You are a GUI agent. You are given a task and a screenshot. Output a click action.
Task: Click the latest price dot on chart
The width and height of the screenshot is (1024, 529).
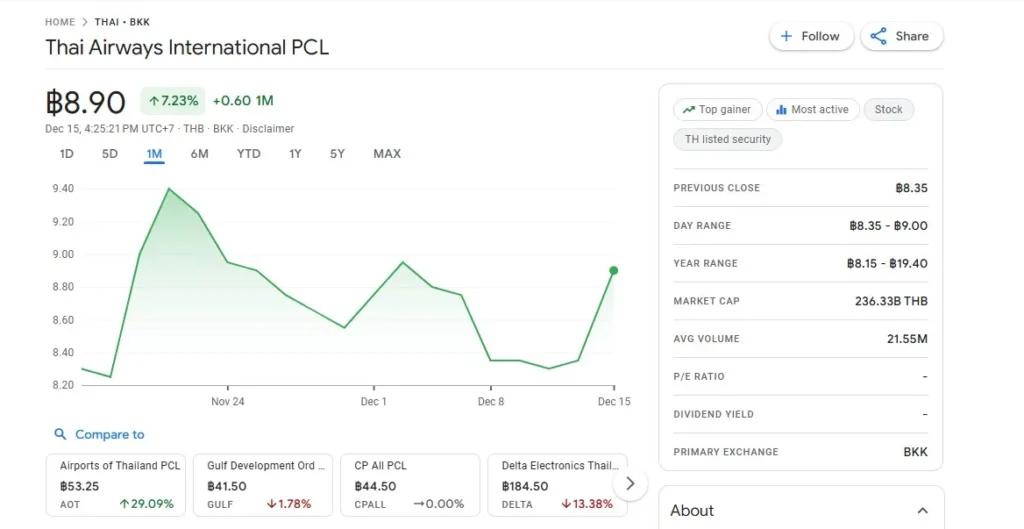(613, 270)
